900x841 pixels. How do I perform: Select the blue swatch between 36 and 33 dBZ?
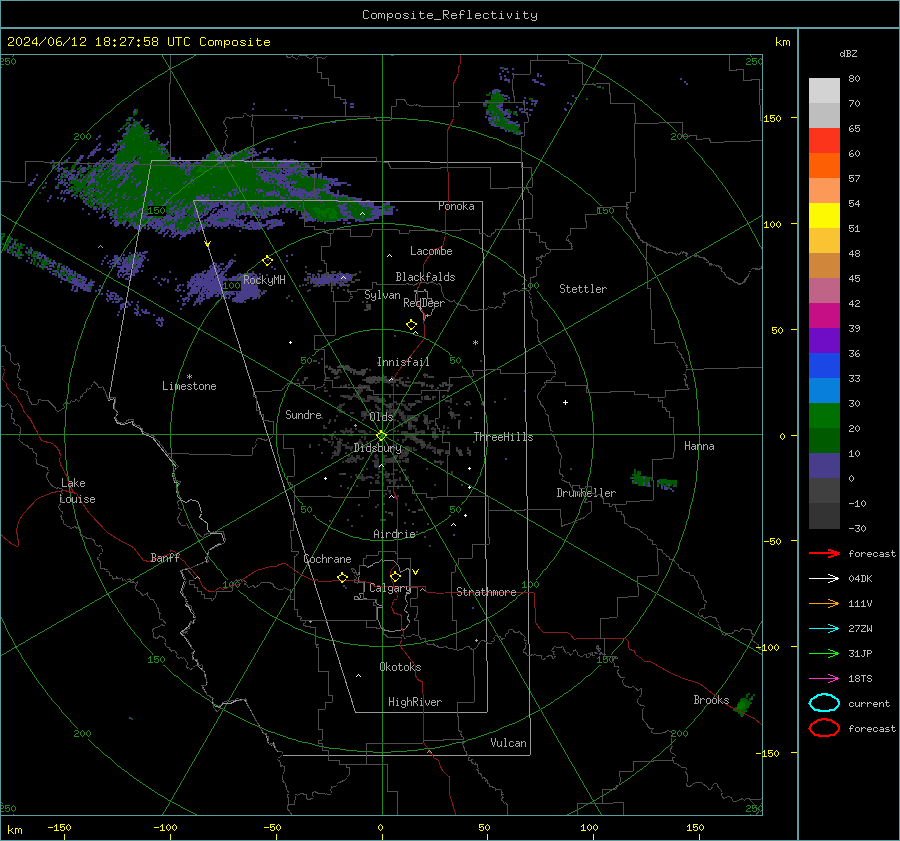pos(824,366)
